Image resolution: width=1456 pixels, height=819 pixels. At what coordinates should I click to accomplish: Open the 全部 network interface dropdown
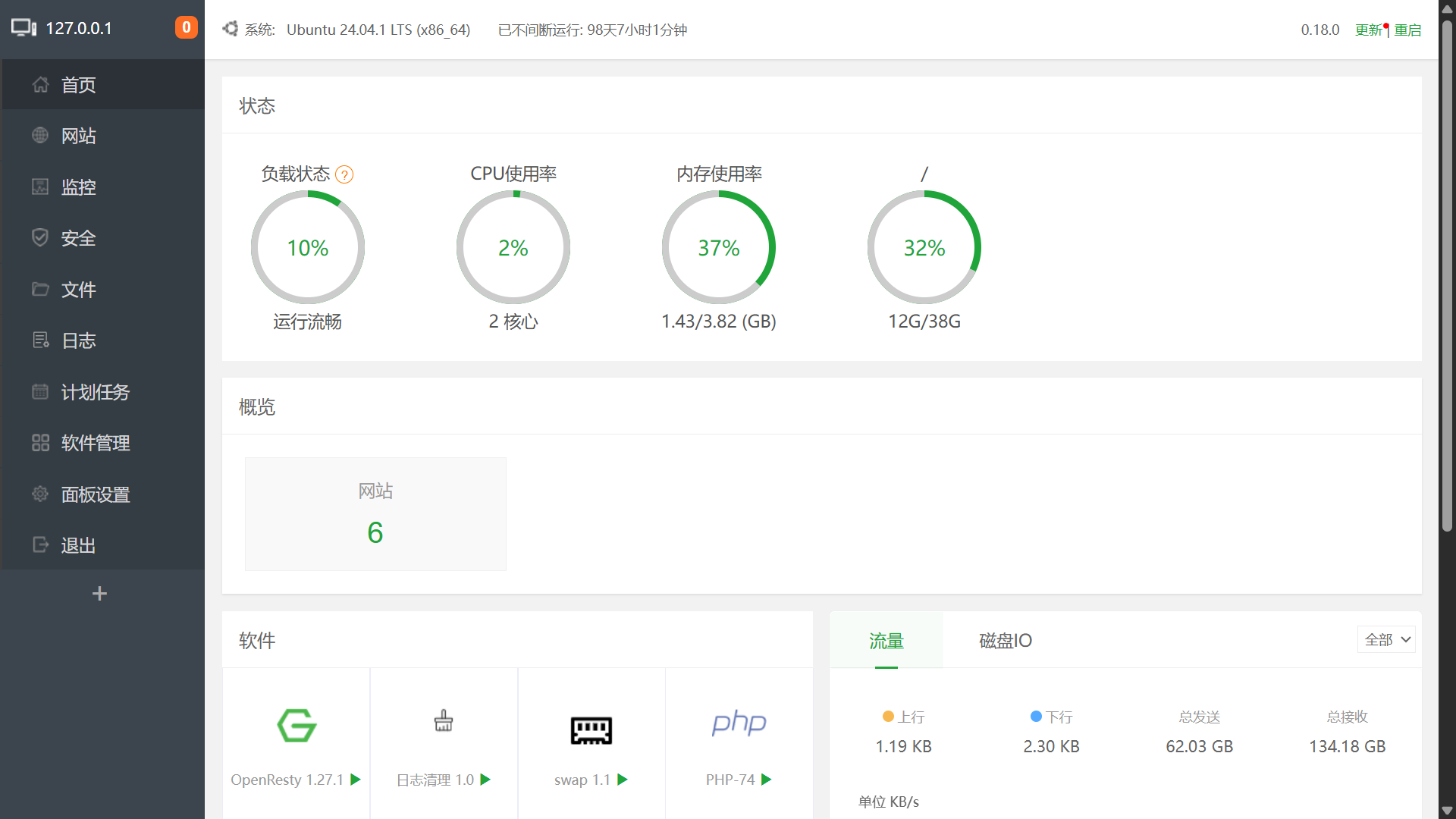pos(1386,640)
